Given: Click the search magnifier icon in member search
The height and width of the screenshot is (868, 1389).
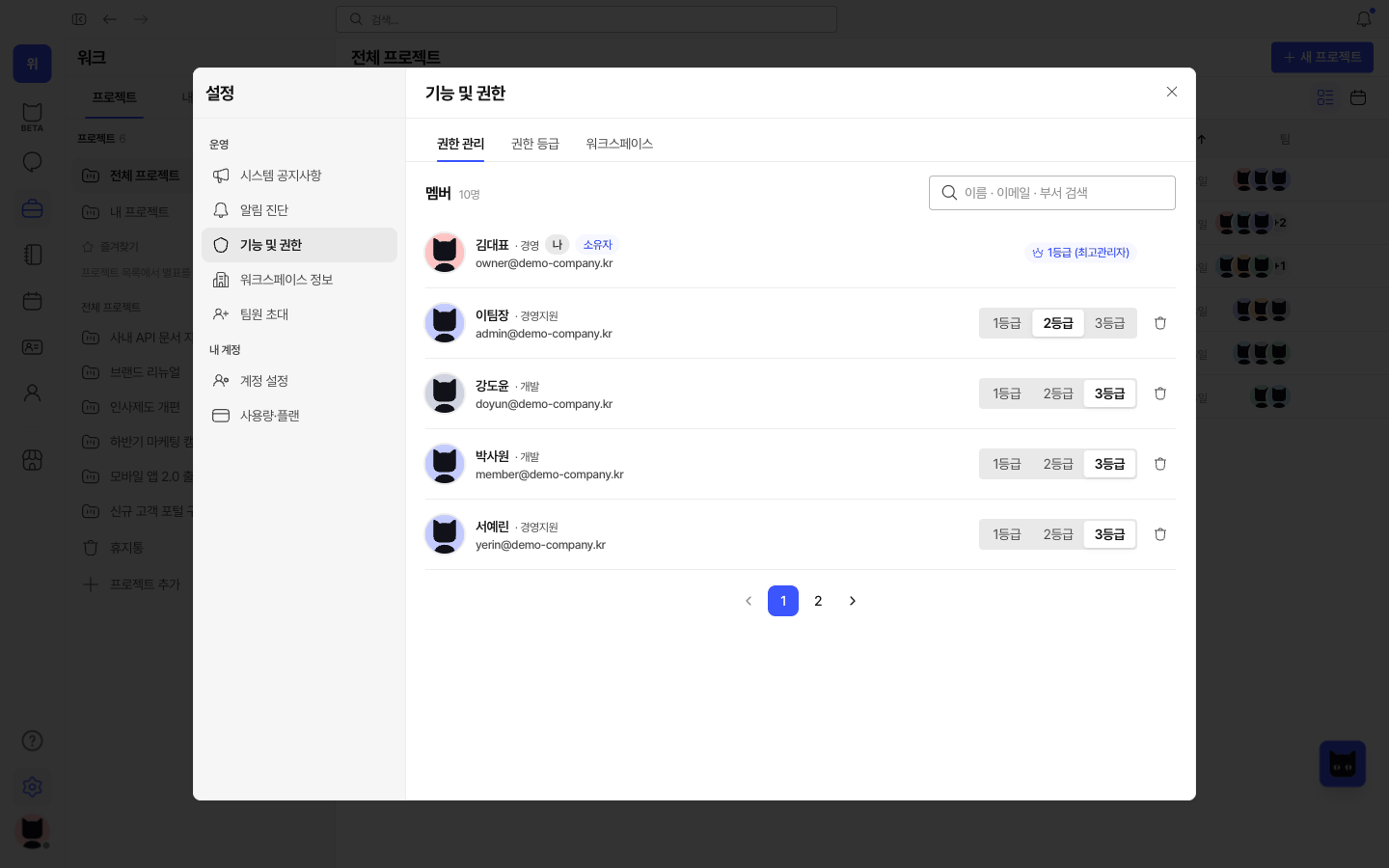Looking at the screenshot, I should (949, 193).
